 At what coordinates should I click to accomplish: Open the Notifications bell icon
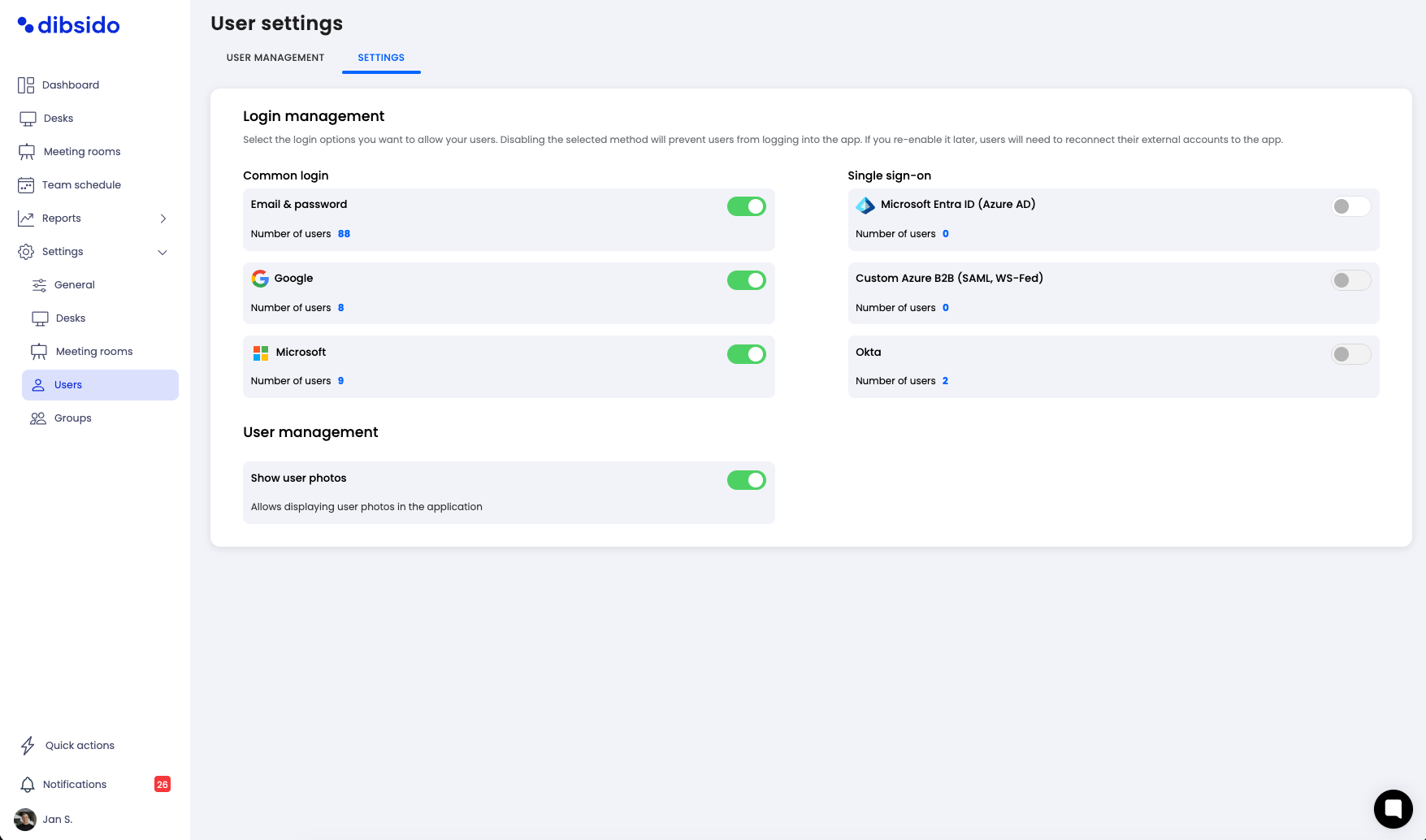(x=28, y=785)
